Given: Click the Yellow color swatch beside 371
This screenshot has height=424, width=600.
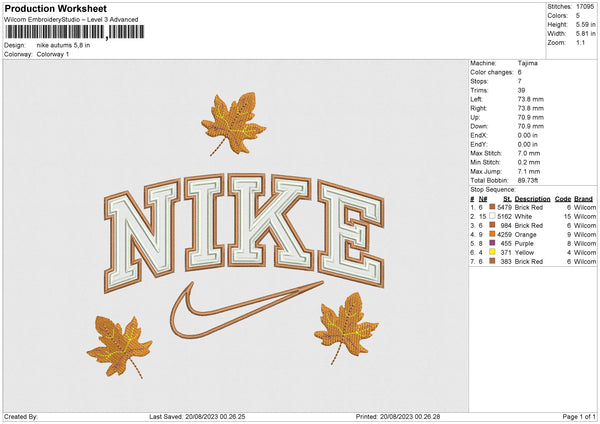Looking at the screenshot, I should [492, 252].
